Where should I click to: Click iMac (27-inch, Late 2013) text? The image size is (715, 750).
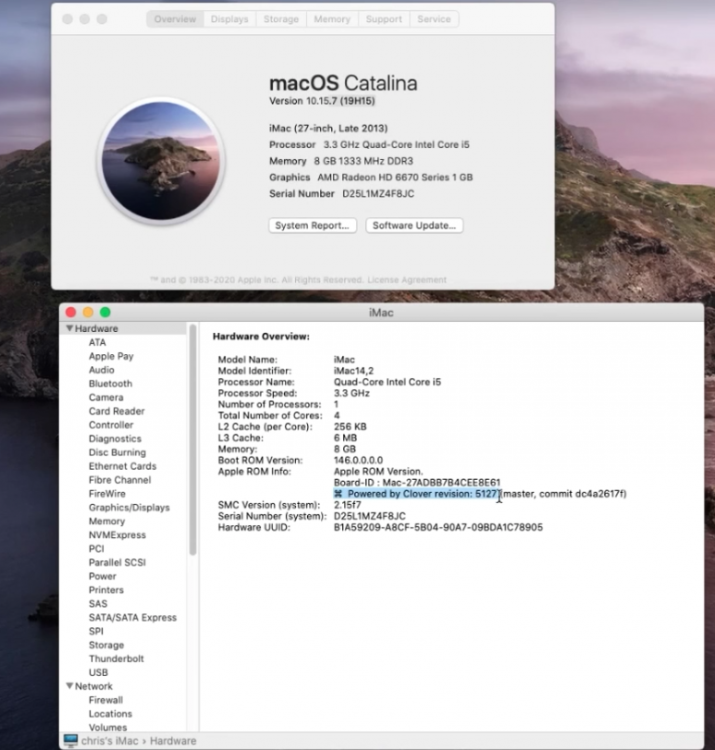point(328,128)
